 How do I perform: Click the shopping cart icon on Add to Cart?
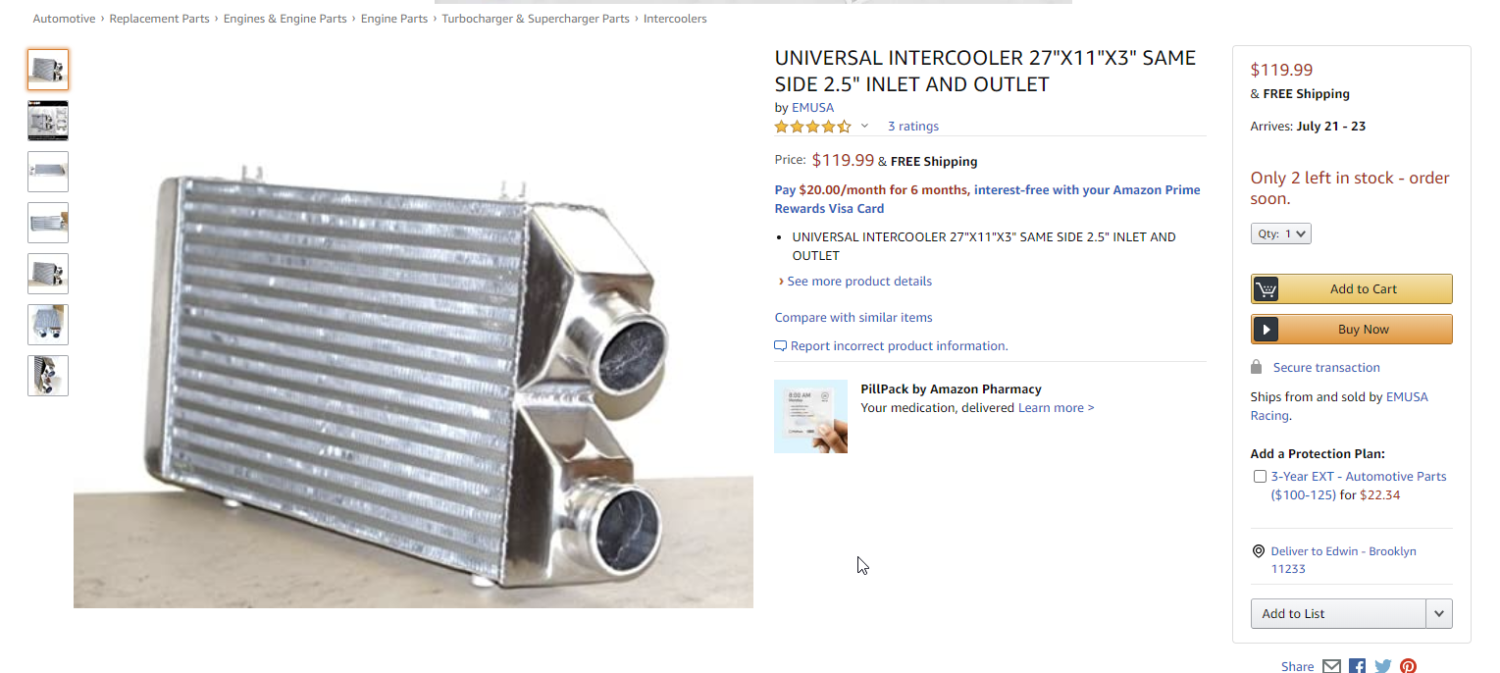click(1266, 289)
